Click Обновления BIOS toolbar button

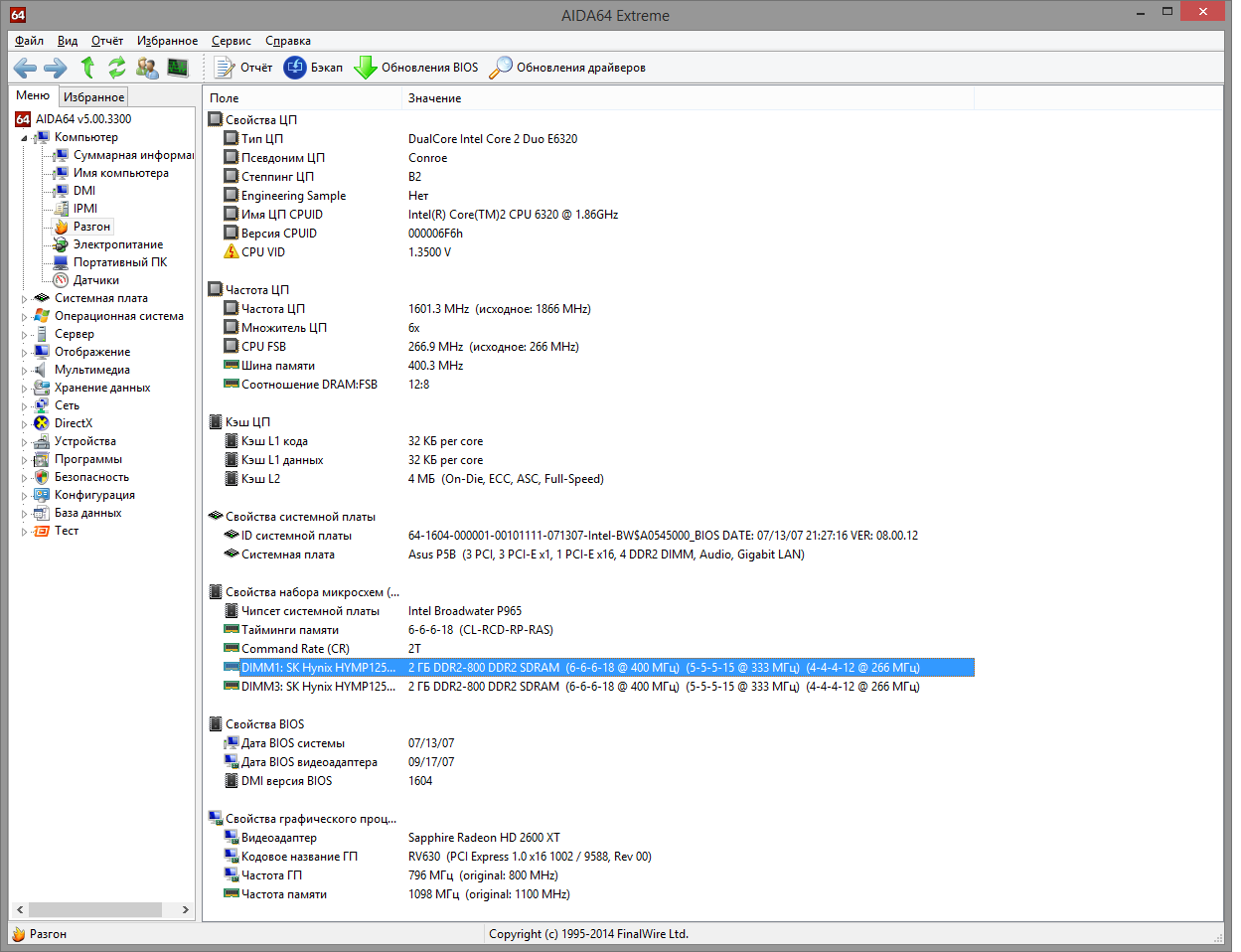[416, 68]
